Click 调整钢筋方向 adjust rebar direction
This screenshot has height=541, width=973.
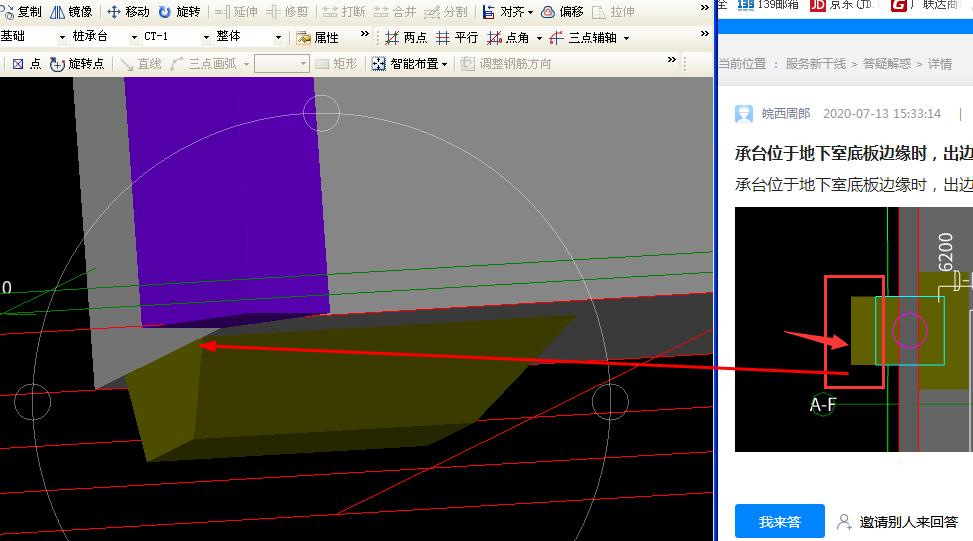(x=506, y=64)
